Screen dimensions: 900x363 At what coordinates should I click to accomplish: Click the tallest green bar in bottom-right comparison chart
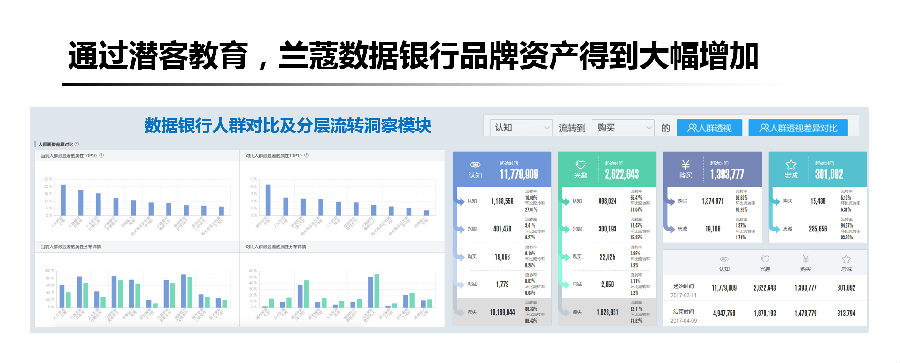click(x=377, y=291)
